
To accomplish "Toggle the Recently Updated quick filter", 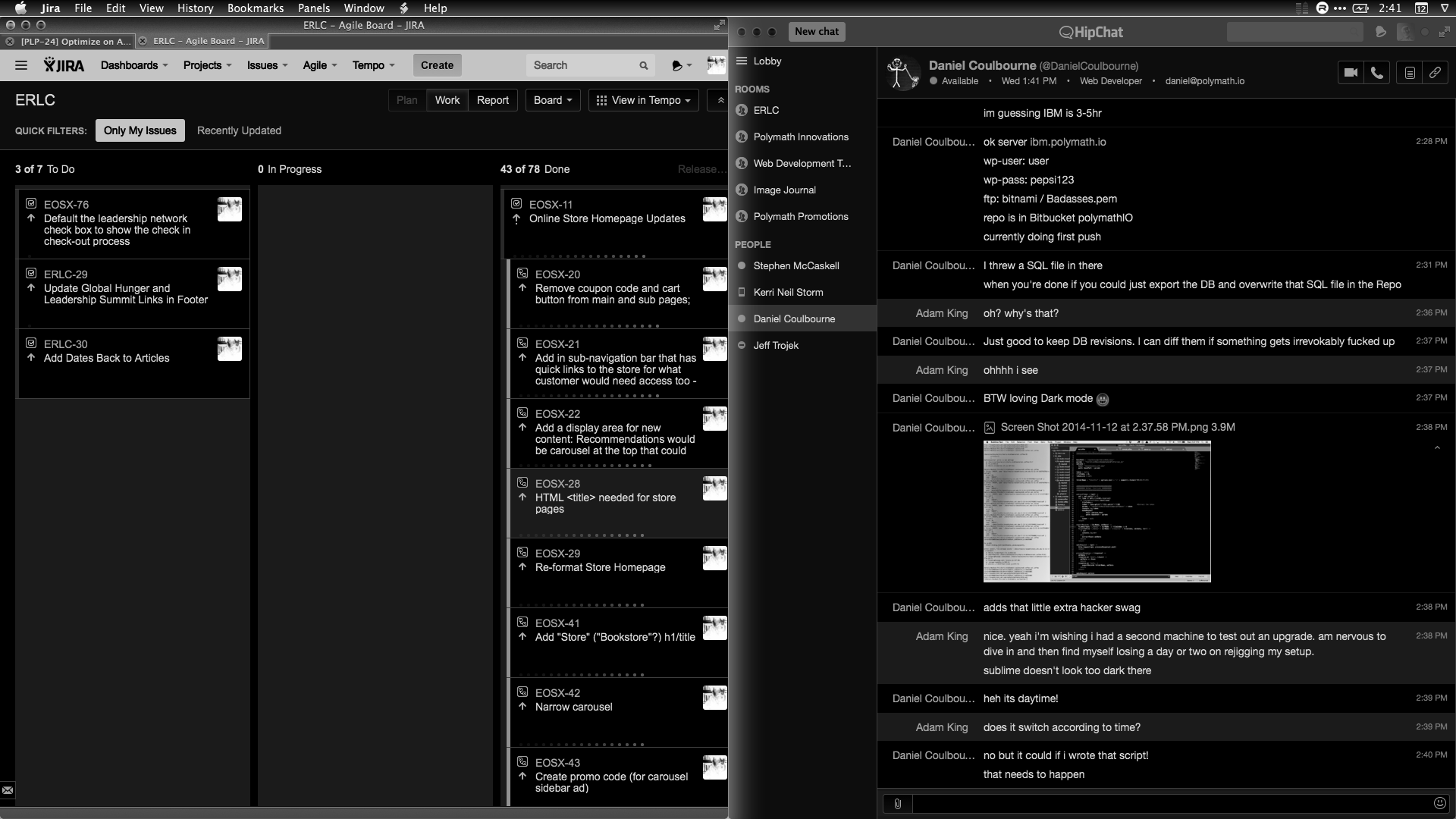I will pyautogui.click(x=239, y=130).
